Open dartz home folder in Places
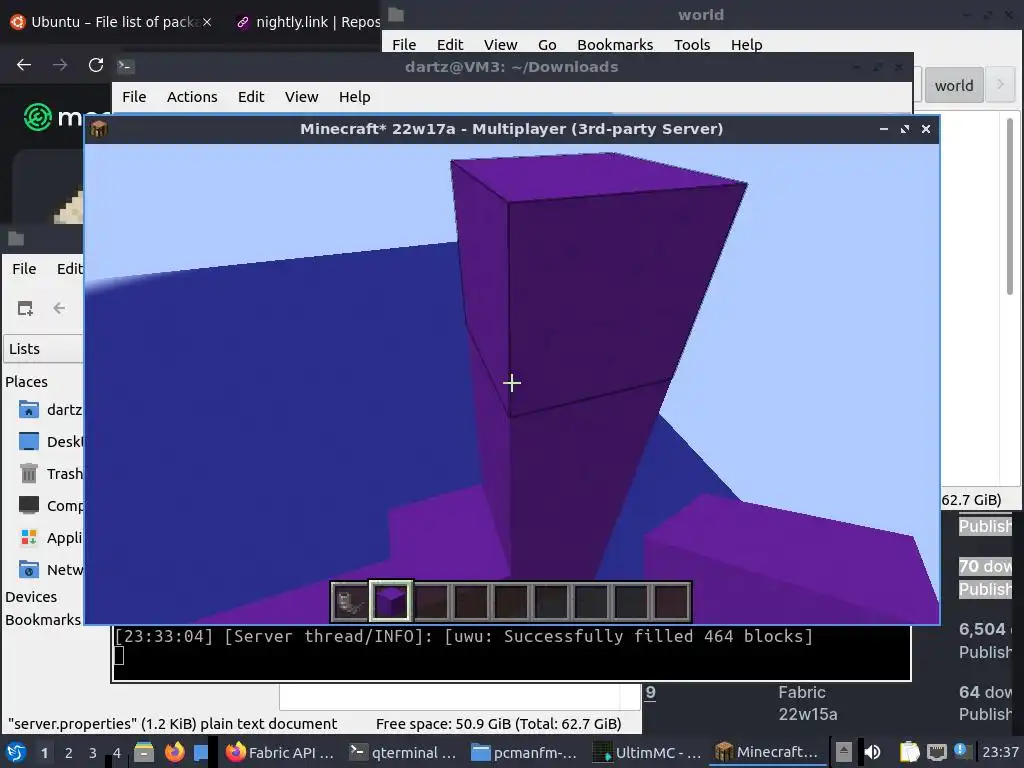 [51, 409]
